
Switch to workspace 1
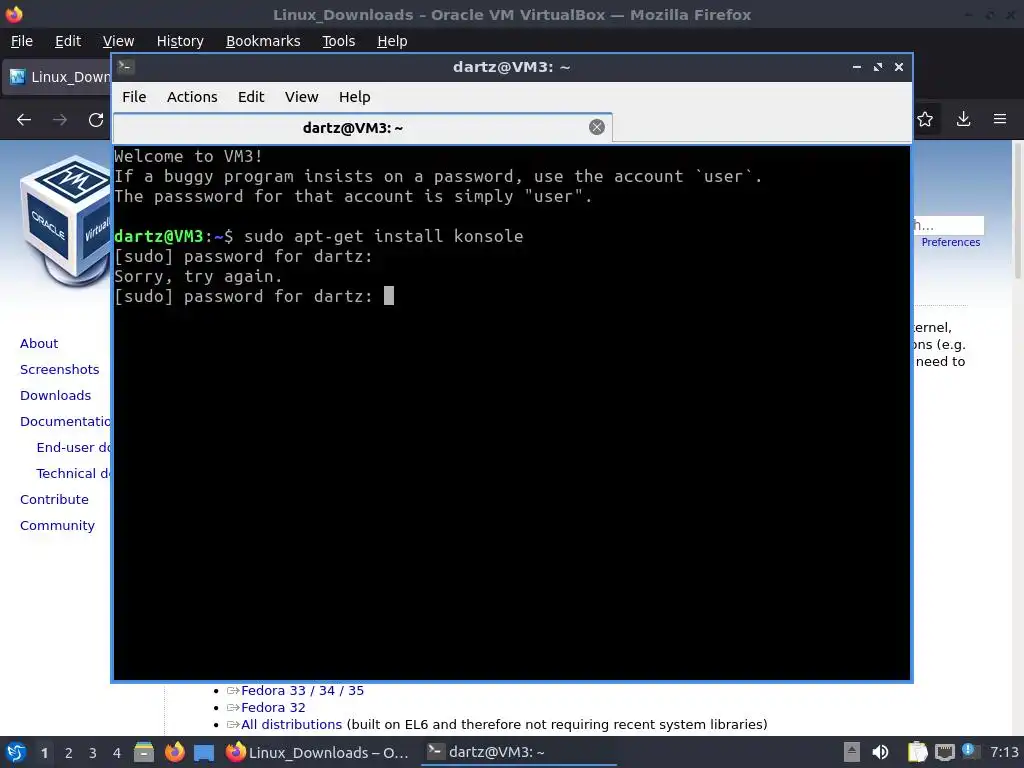(x=44, y=753)
